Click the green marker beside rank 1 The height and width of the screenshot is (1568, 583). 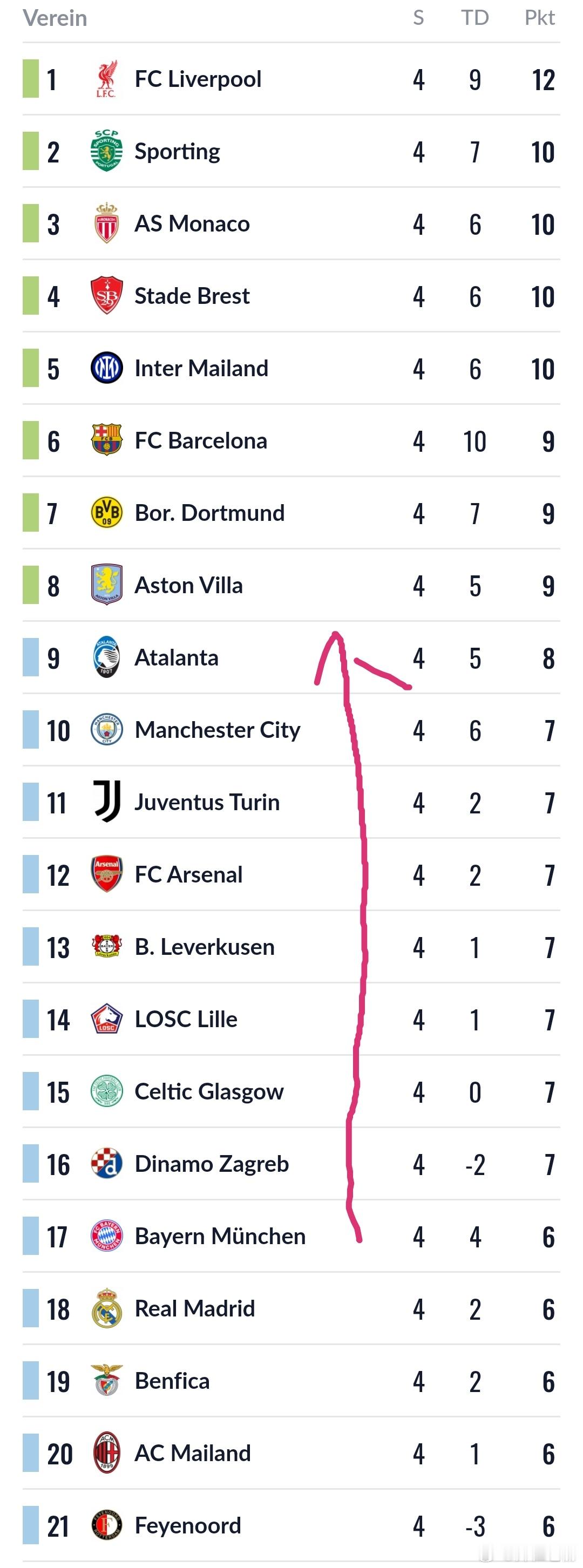(x=30, y=78)
